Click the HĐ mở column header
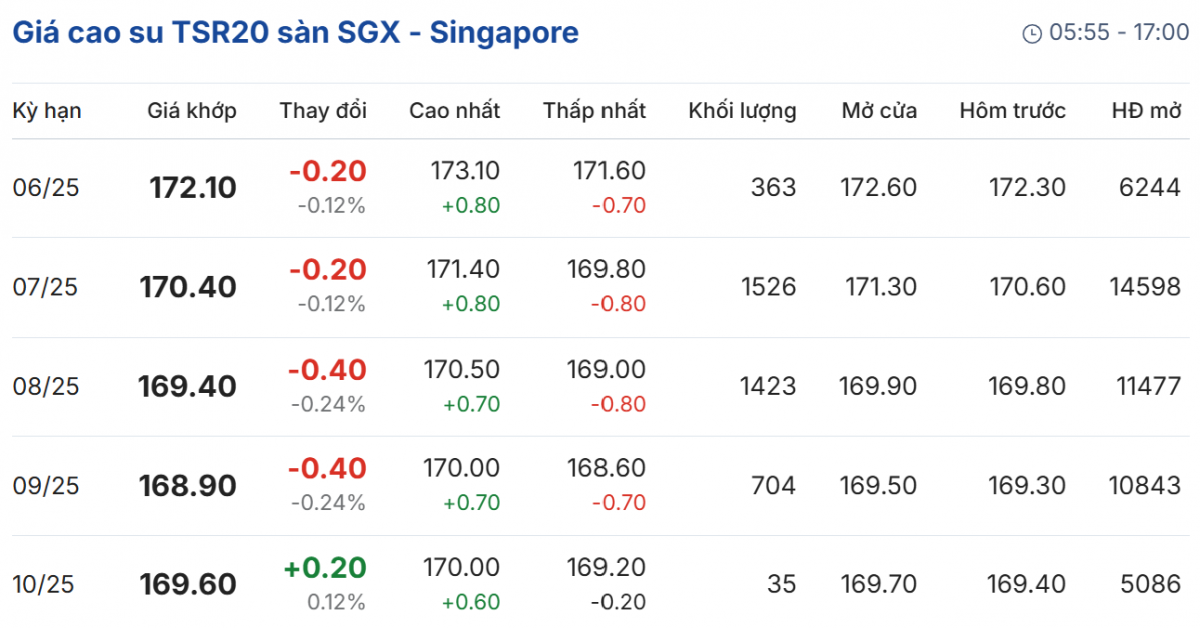Viewport: 1200px width, 628px height. [x=1146, y=110]
